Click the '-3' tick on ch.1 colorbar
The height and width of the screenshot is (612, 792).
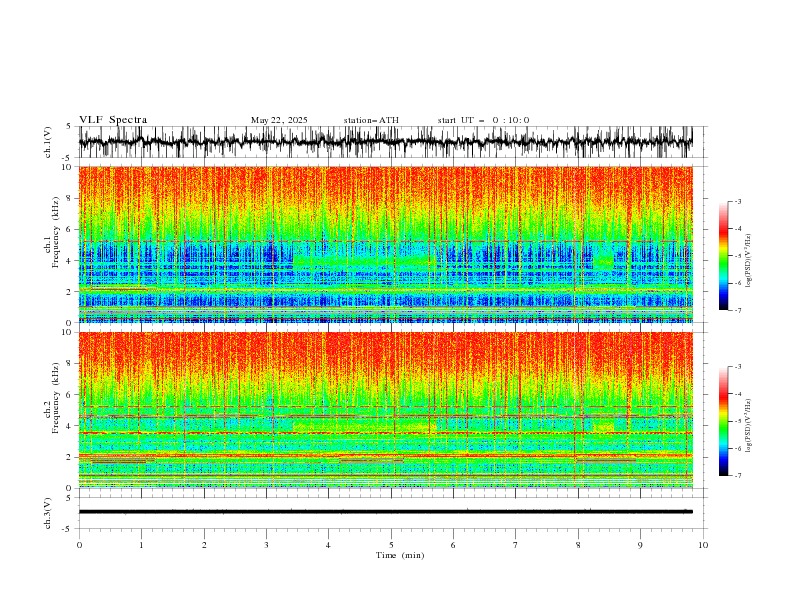click(x=738, y=201)
